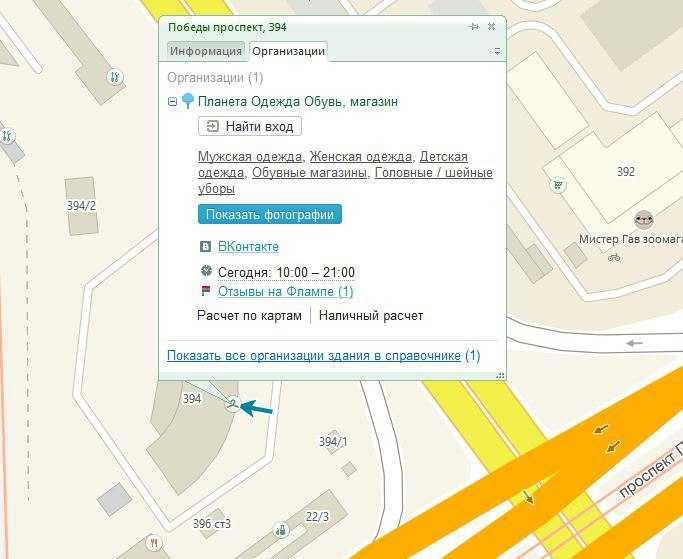Click the clothes hanger marker at building 394
Screen dimensions: 683x559
232,404
